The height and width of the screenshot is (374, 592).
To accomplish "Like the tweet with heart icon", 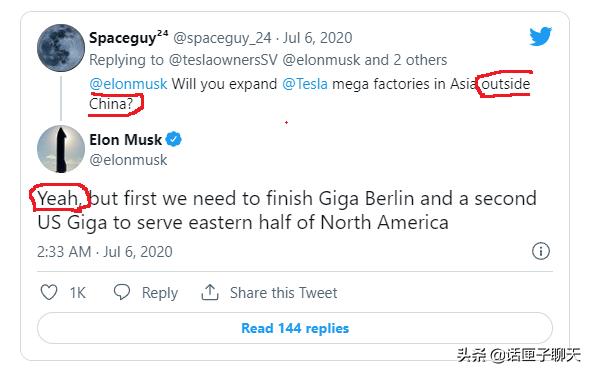I will 49,292.
